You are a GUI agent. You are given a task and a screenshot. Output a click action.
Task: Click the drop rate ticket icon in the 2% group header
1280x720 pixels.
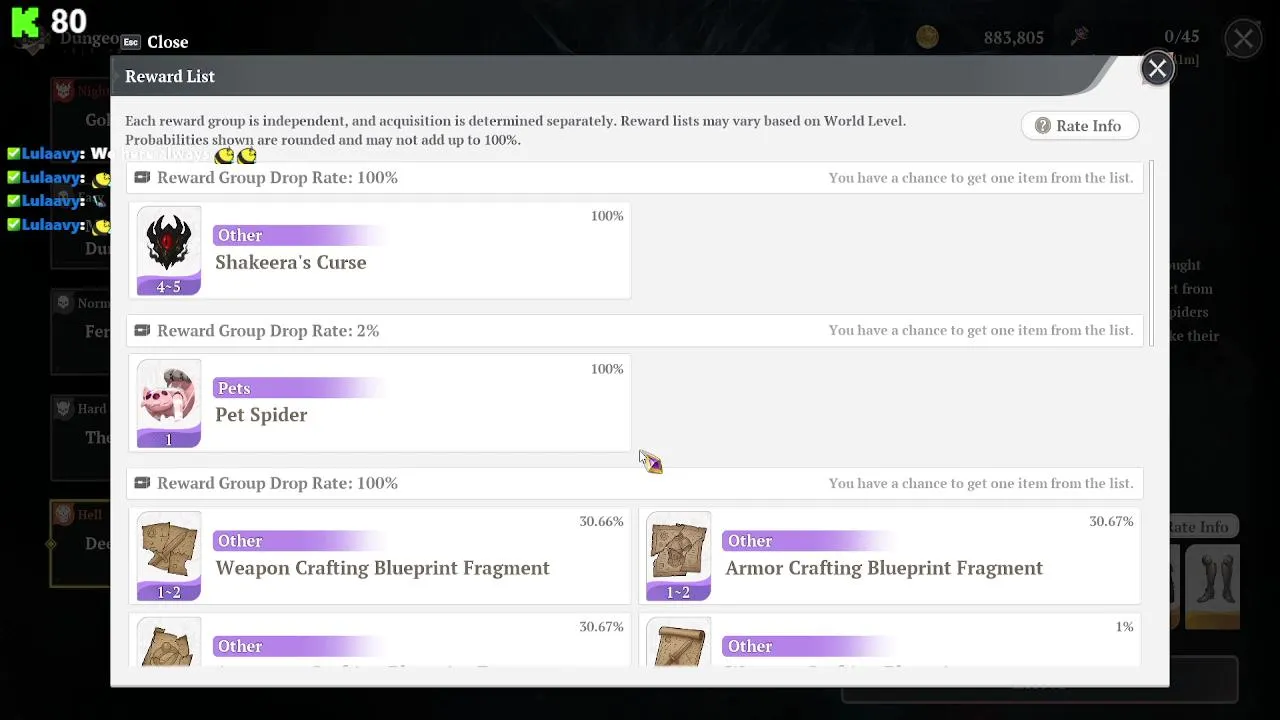(x=142, y=330)
